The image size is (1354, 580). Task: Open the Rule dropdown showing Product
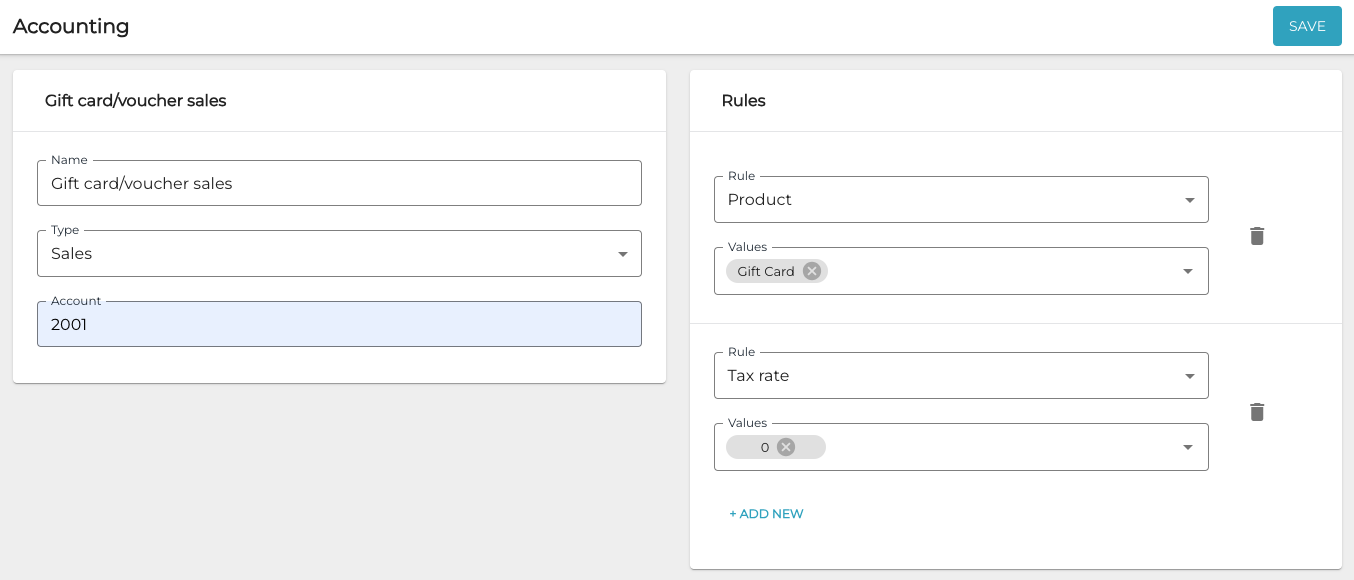(x=960, y=199)
